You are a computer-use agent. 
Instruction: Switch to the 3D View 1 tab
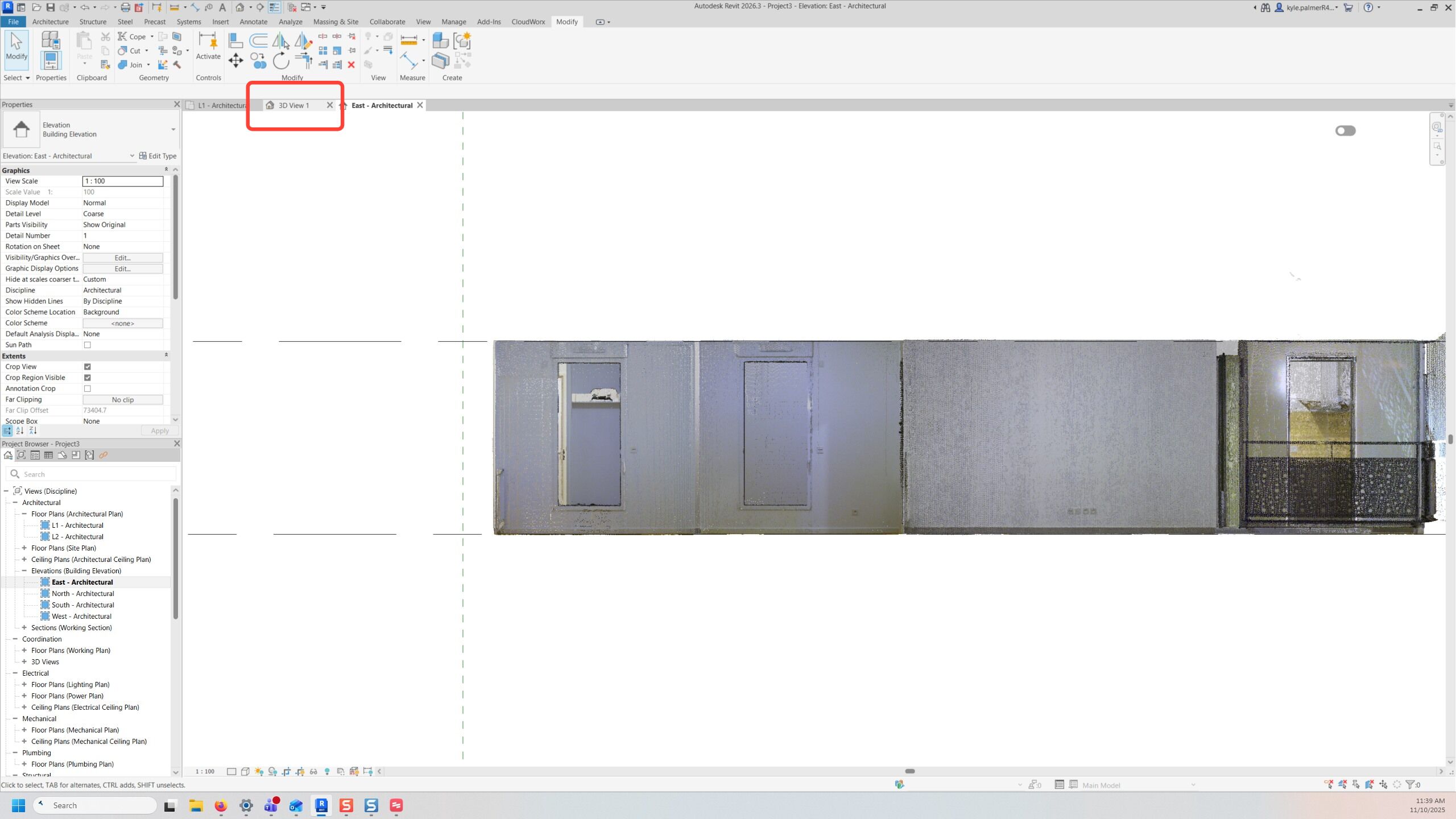coord(293,105)
